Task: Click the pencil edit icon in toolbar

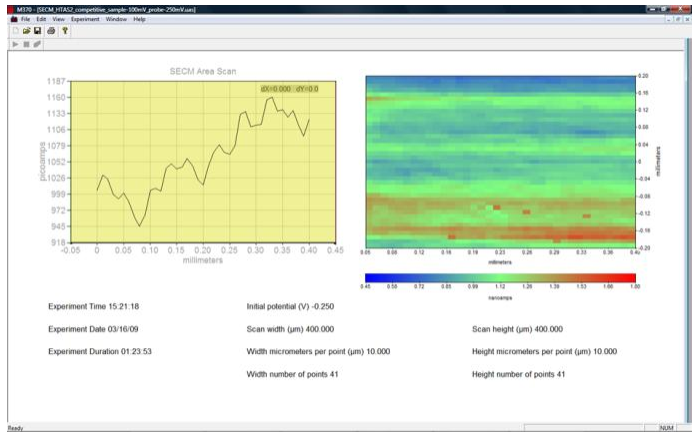Action: (x=38, y=45)
